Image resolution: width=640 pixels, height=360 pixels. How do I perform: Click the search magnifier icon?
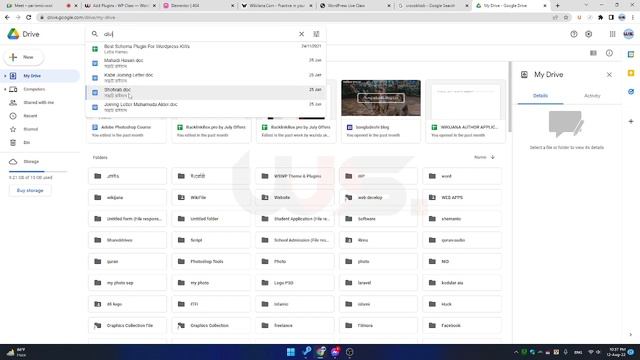coord(94,34)
